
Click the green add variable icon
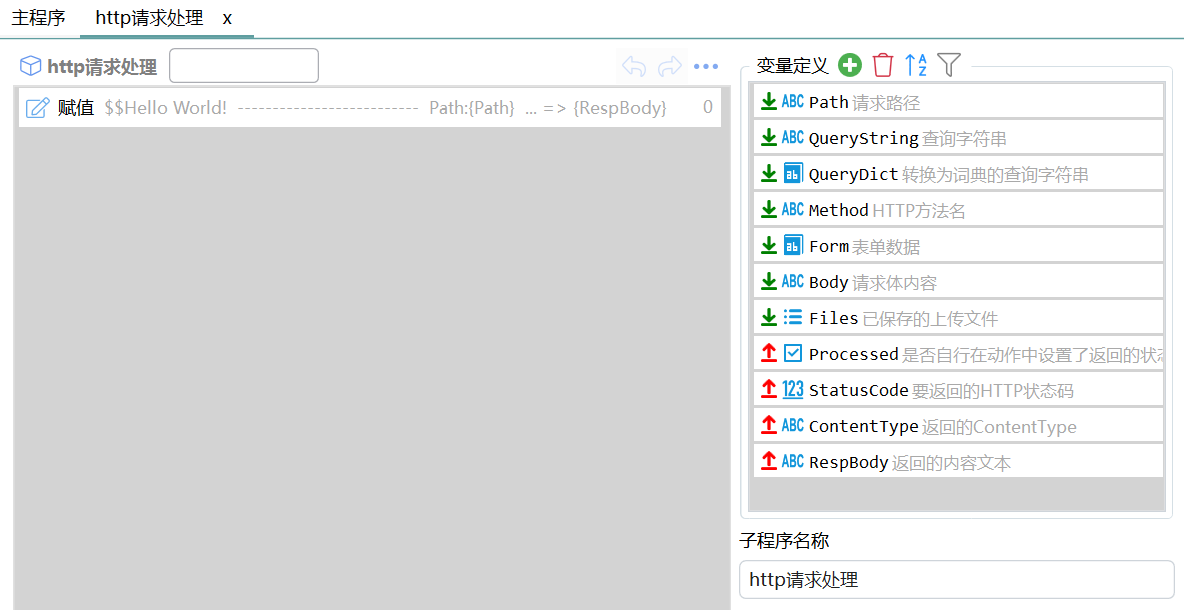click(x=849, y=65)
